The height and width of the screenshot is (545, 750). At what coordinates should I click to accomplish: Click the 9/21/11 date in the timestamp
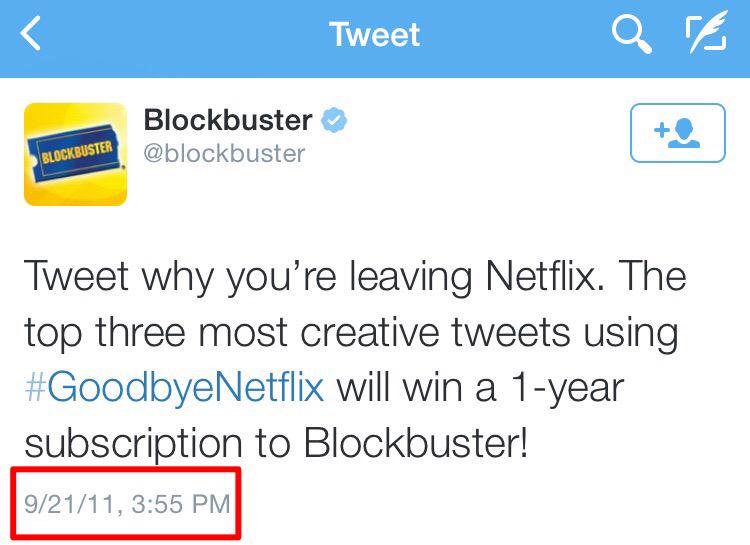(x=70, y=504)
